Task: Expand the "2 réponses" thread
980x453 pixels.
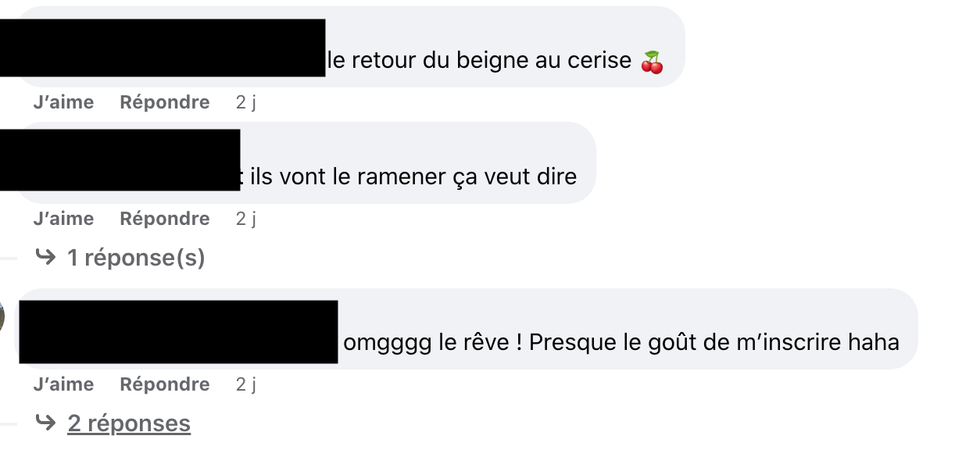Action: [x=129, y=423]
